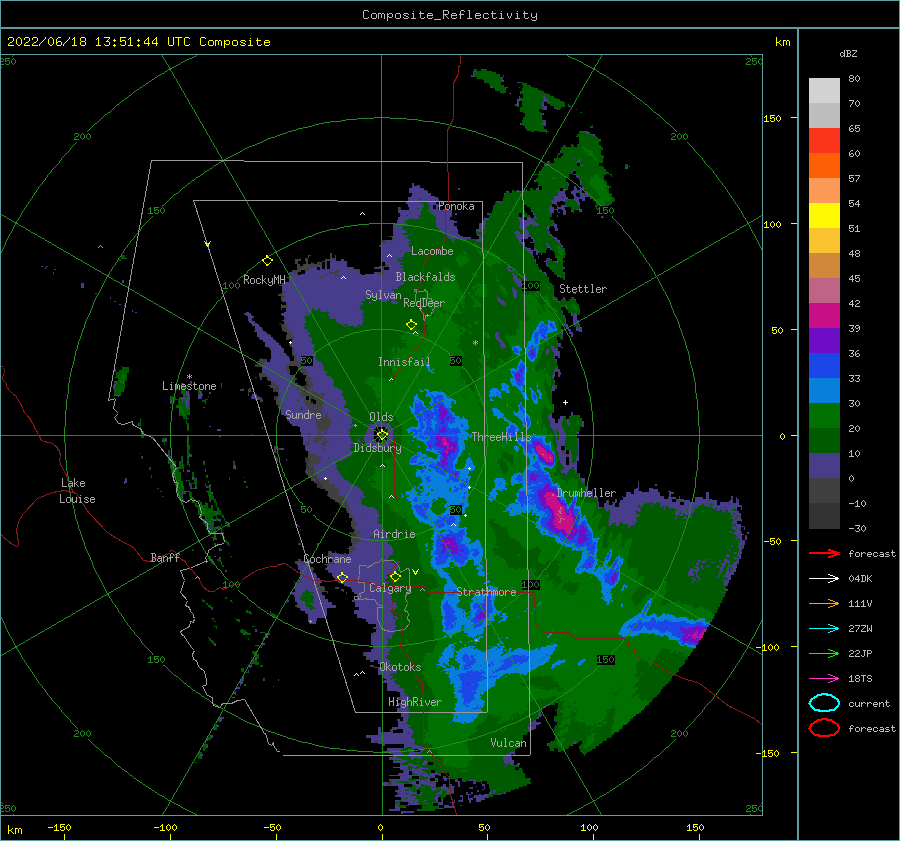The image size is (900, 841).
Task: Click the Airdrie label
Action: click(394, 534)
